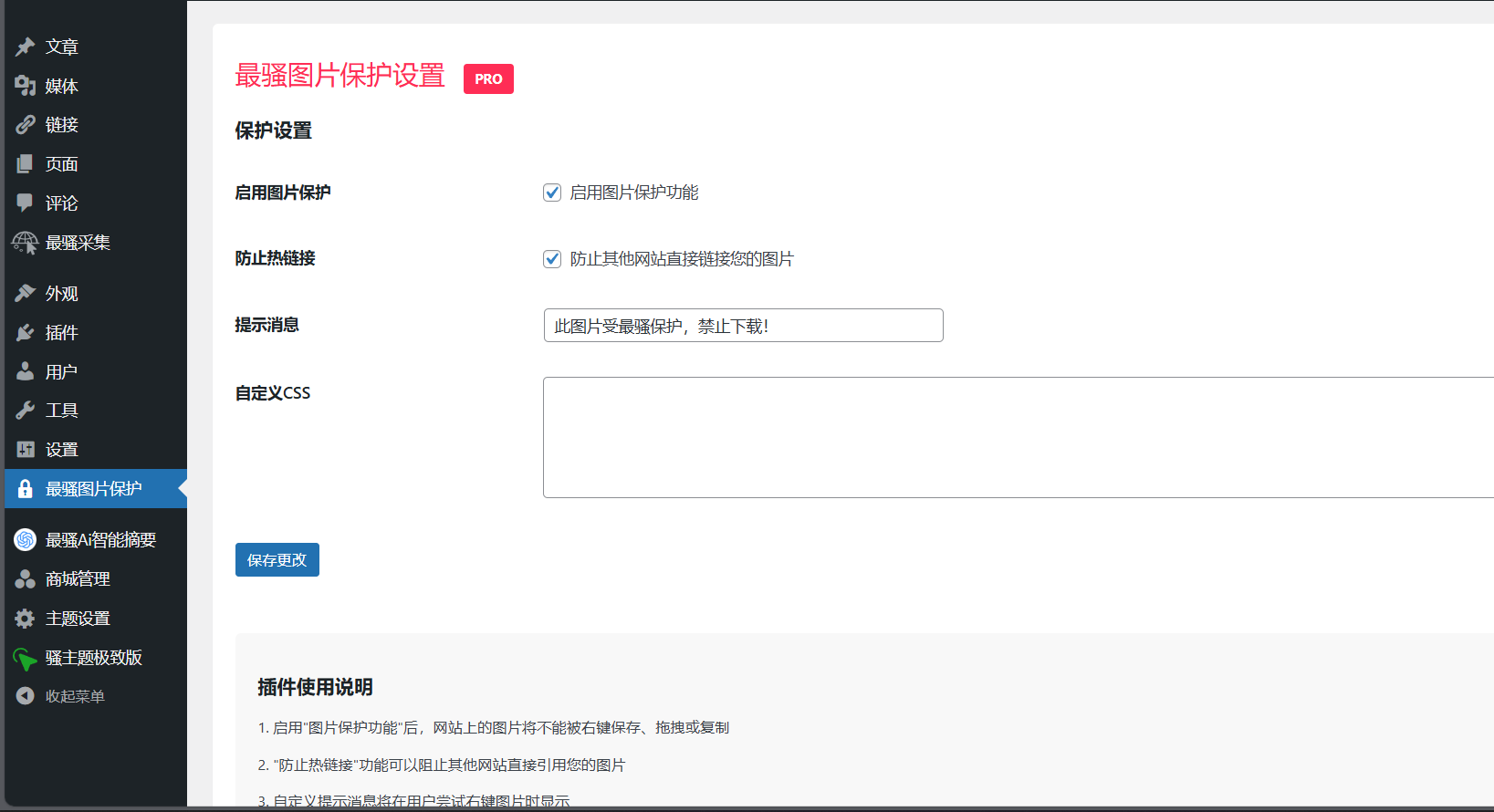
Task: Click the red PRO badge
Action: click(488, 79)
